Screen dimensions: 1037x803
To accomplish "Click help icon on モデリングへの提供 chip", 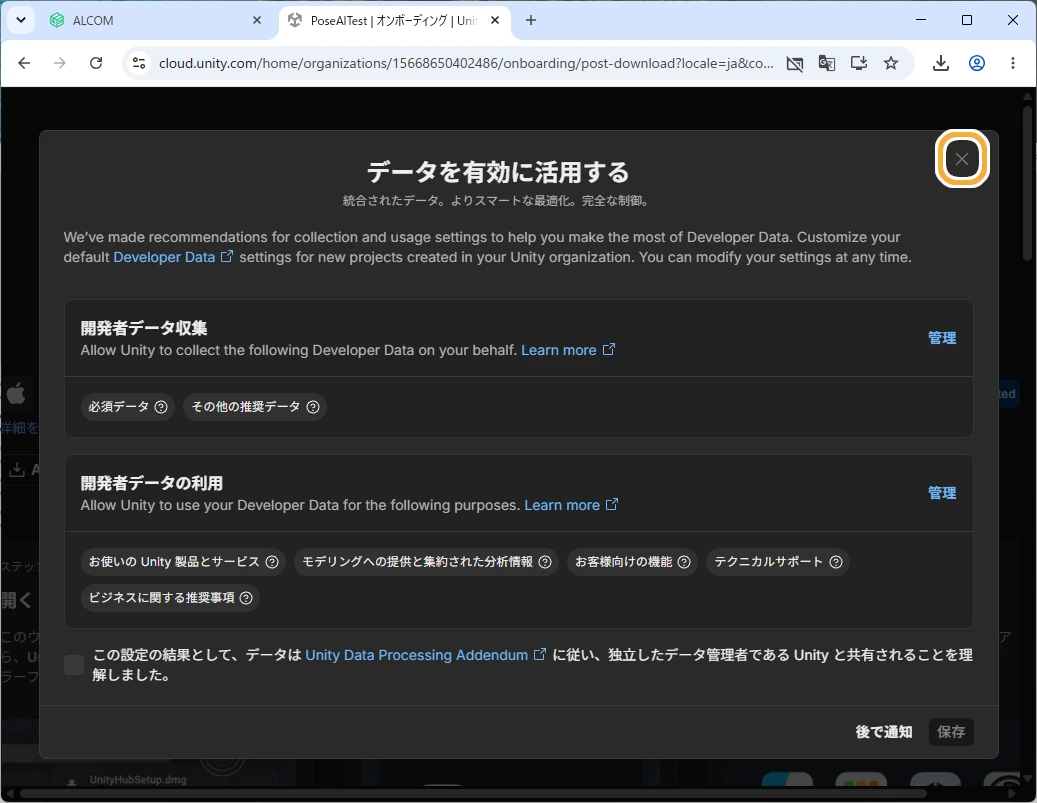I will [545, 562].
